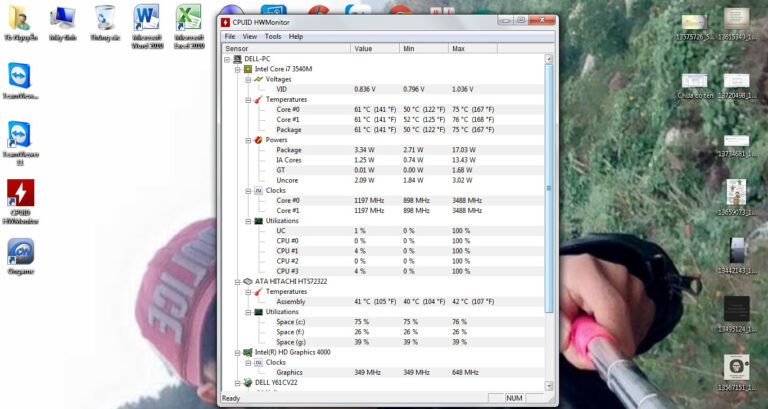Click the Value column header
The height and width of the screenshot is (409, 768).
[x=375, y=48]
